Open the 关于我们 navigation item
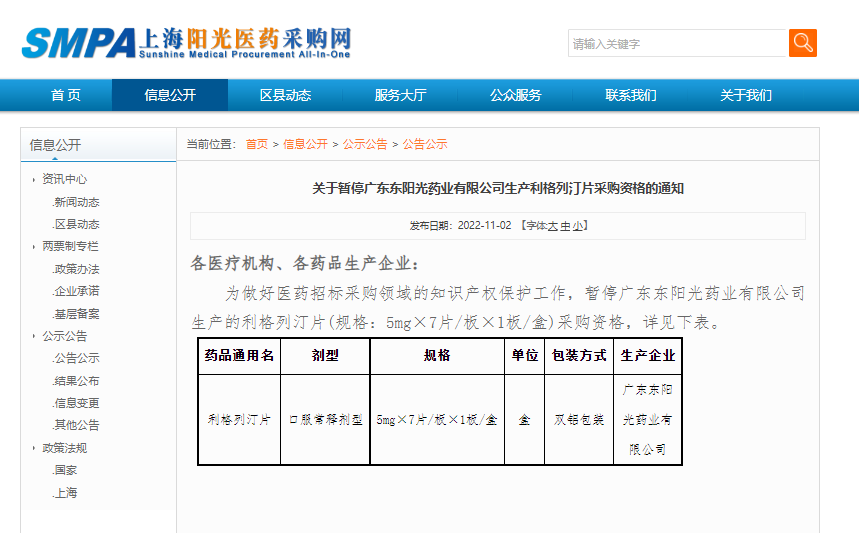The height and width of the screenshot is (533, 859). pos(746,95)
